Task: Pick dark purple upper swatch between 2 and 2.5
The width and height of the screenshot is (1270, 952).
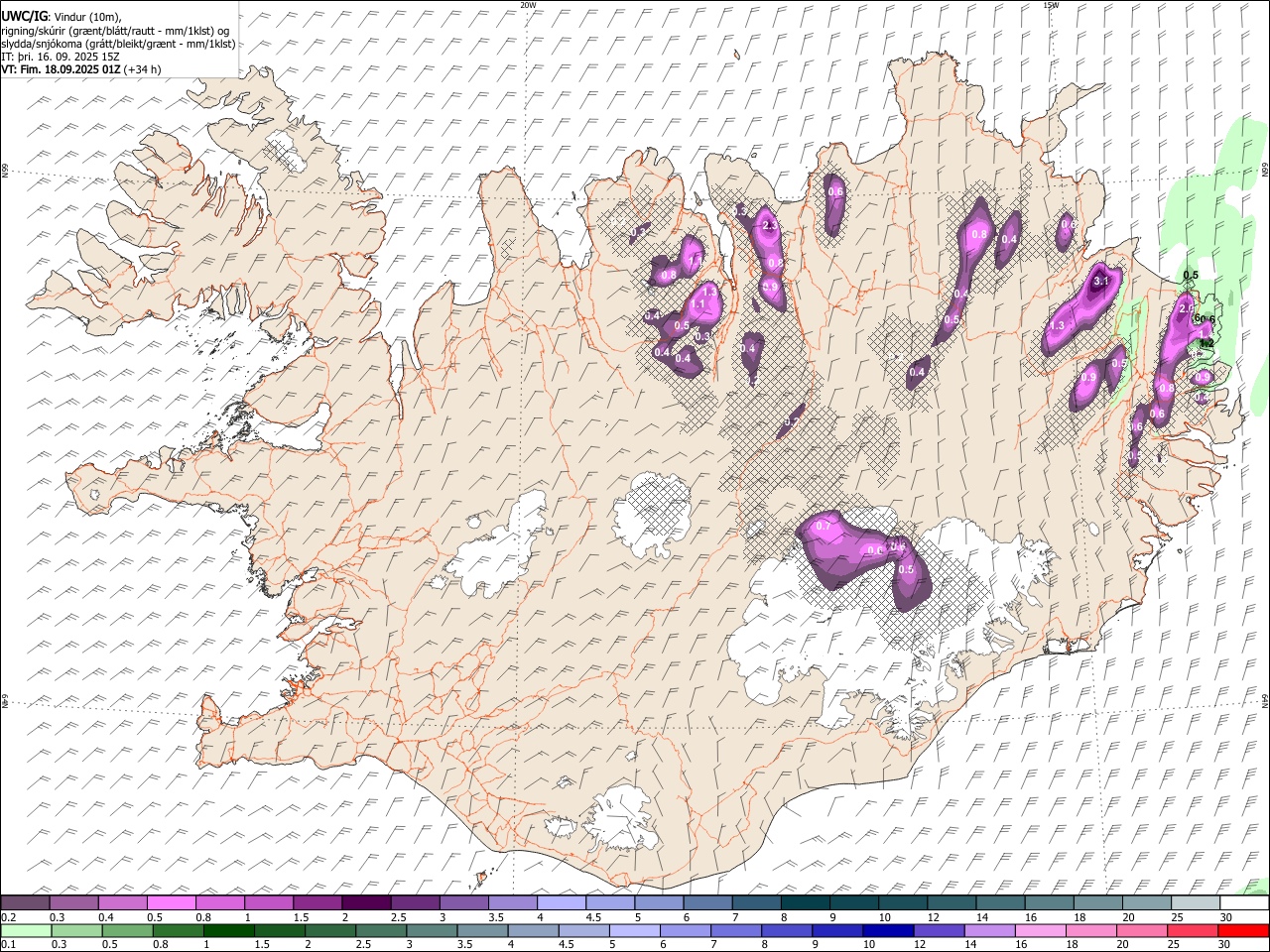Action: pyautogui.click(x=366, y=902)
